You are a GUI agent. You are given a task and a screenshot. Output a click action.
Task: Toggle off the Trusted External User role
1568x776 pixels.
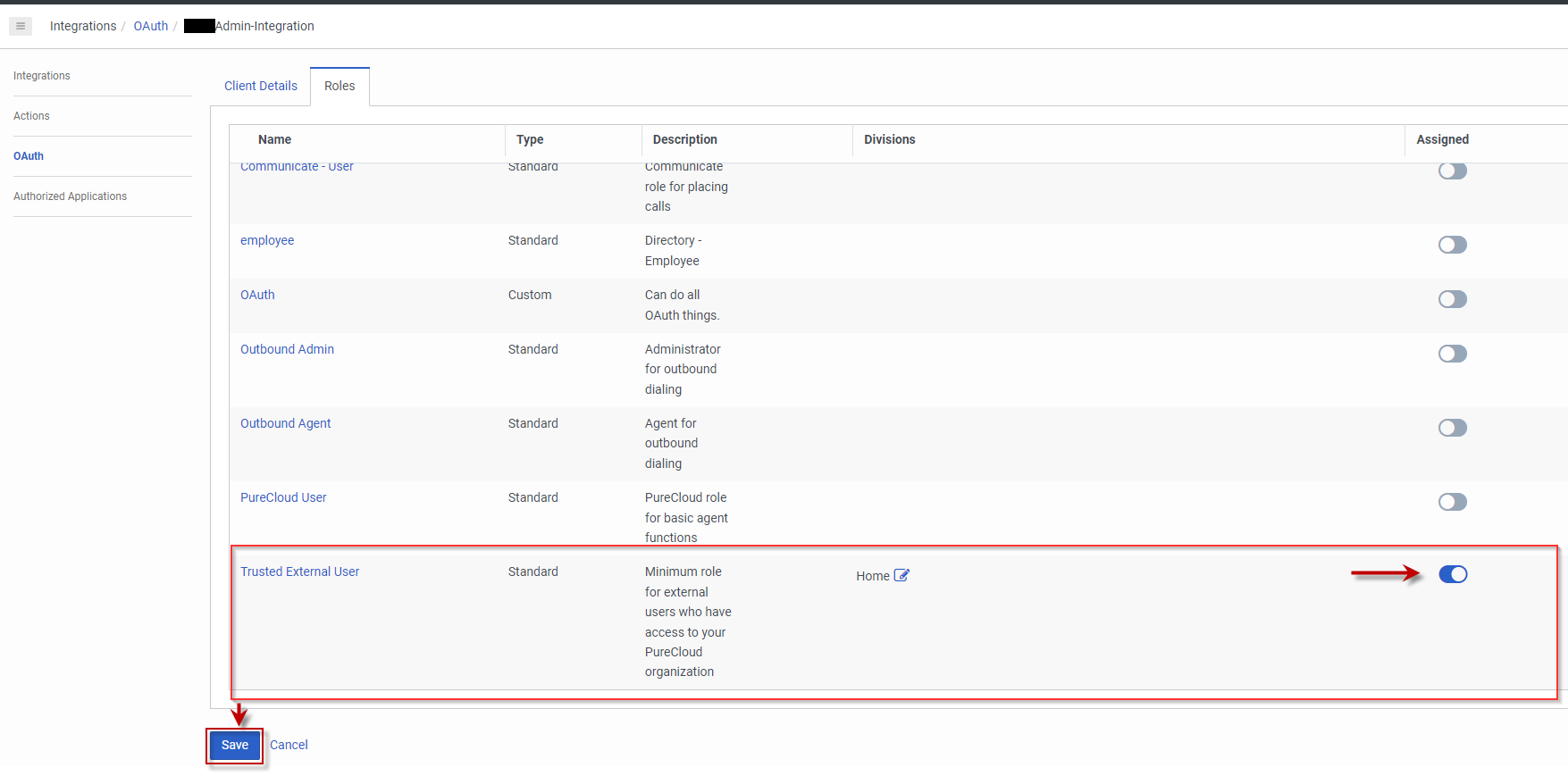1452,574
